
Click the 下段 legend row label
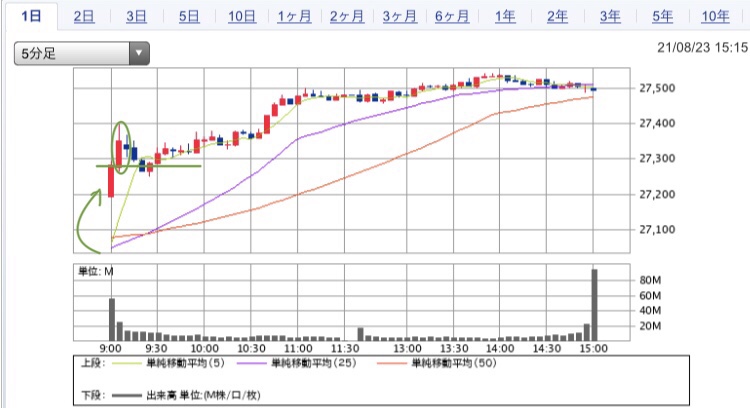[93, 395]
